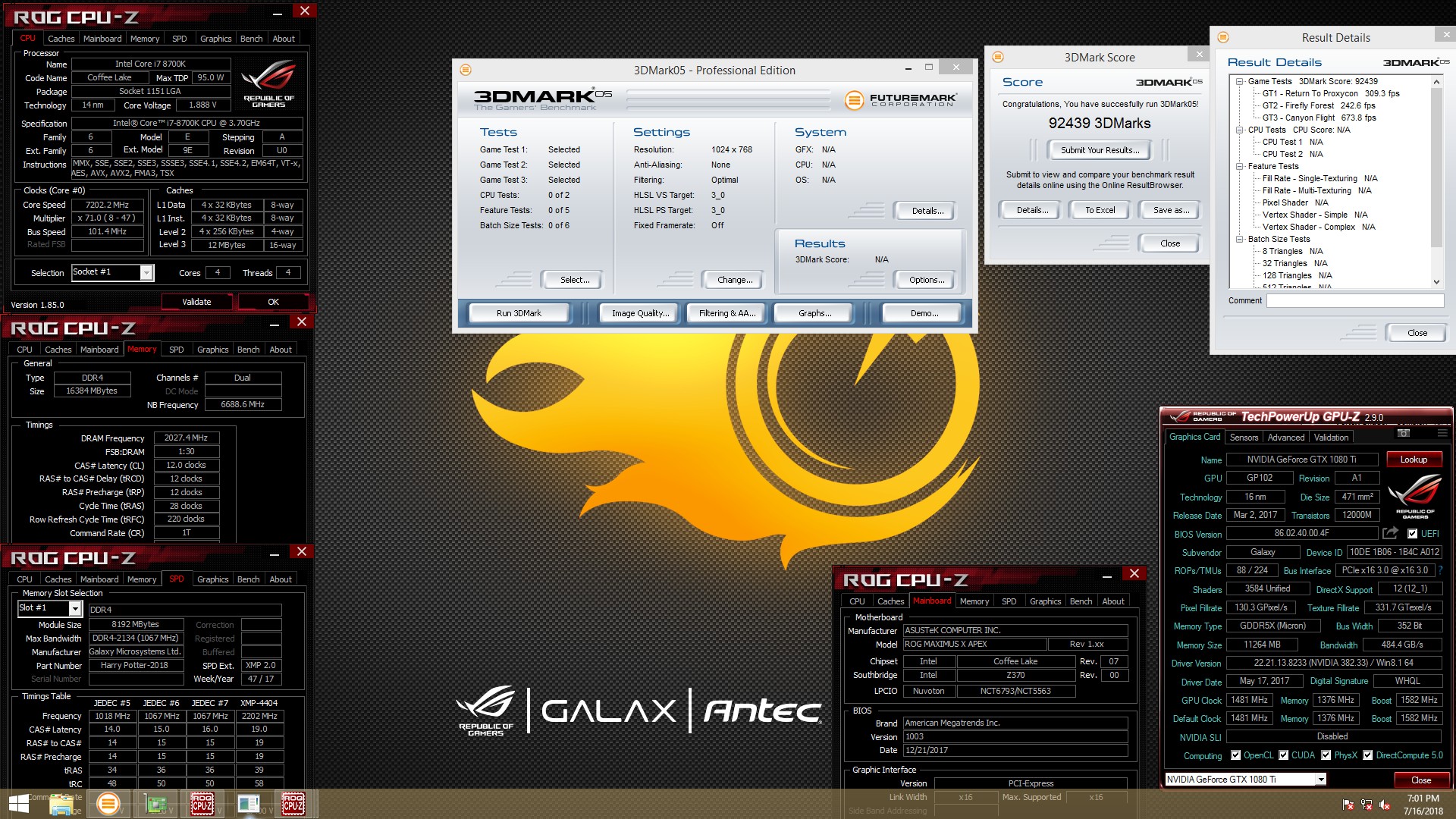Select the last ROG CPU-Z taskbar icon

[293, 804]
